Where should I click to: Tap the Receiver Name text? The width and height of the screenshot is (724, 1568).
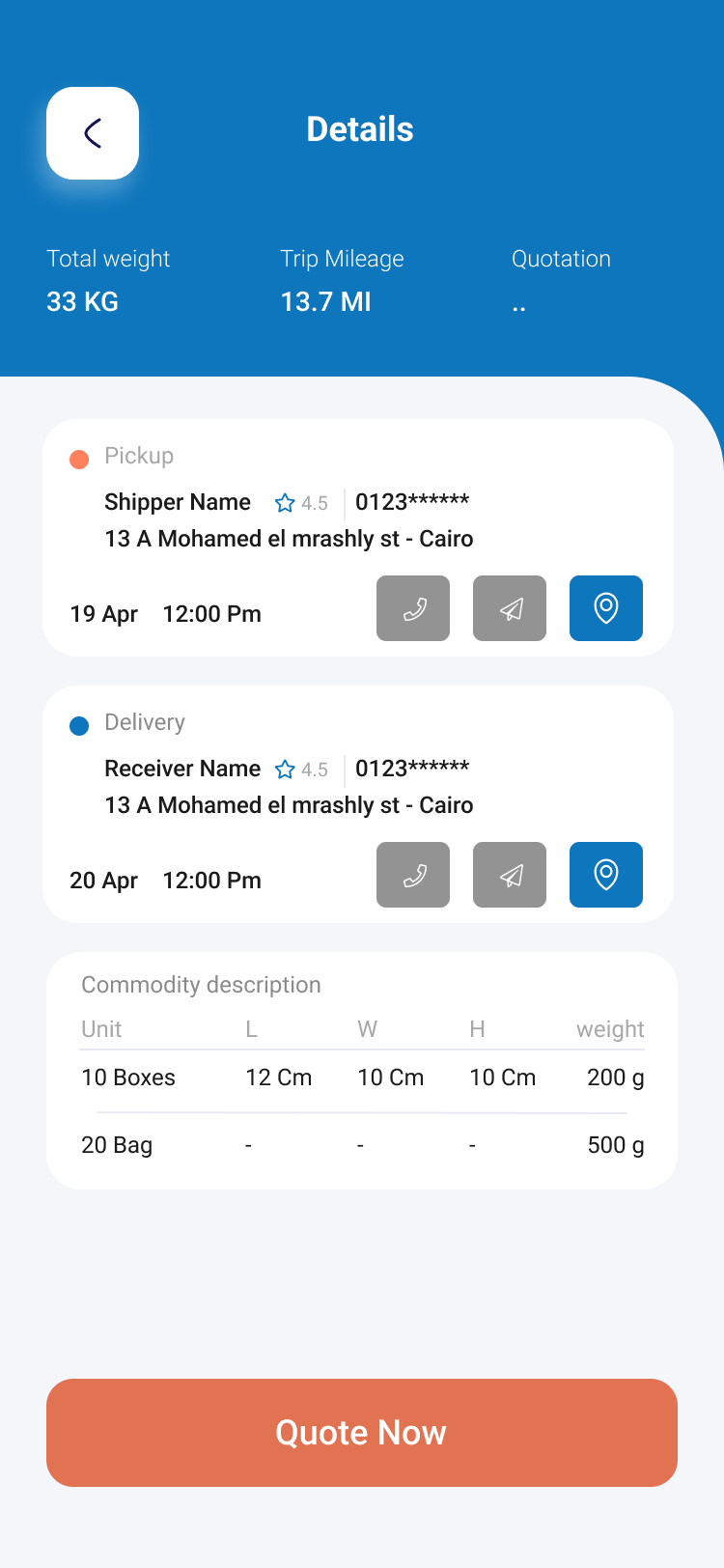pyautogui.click(x=182, y=769)
